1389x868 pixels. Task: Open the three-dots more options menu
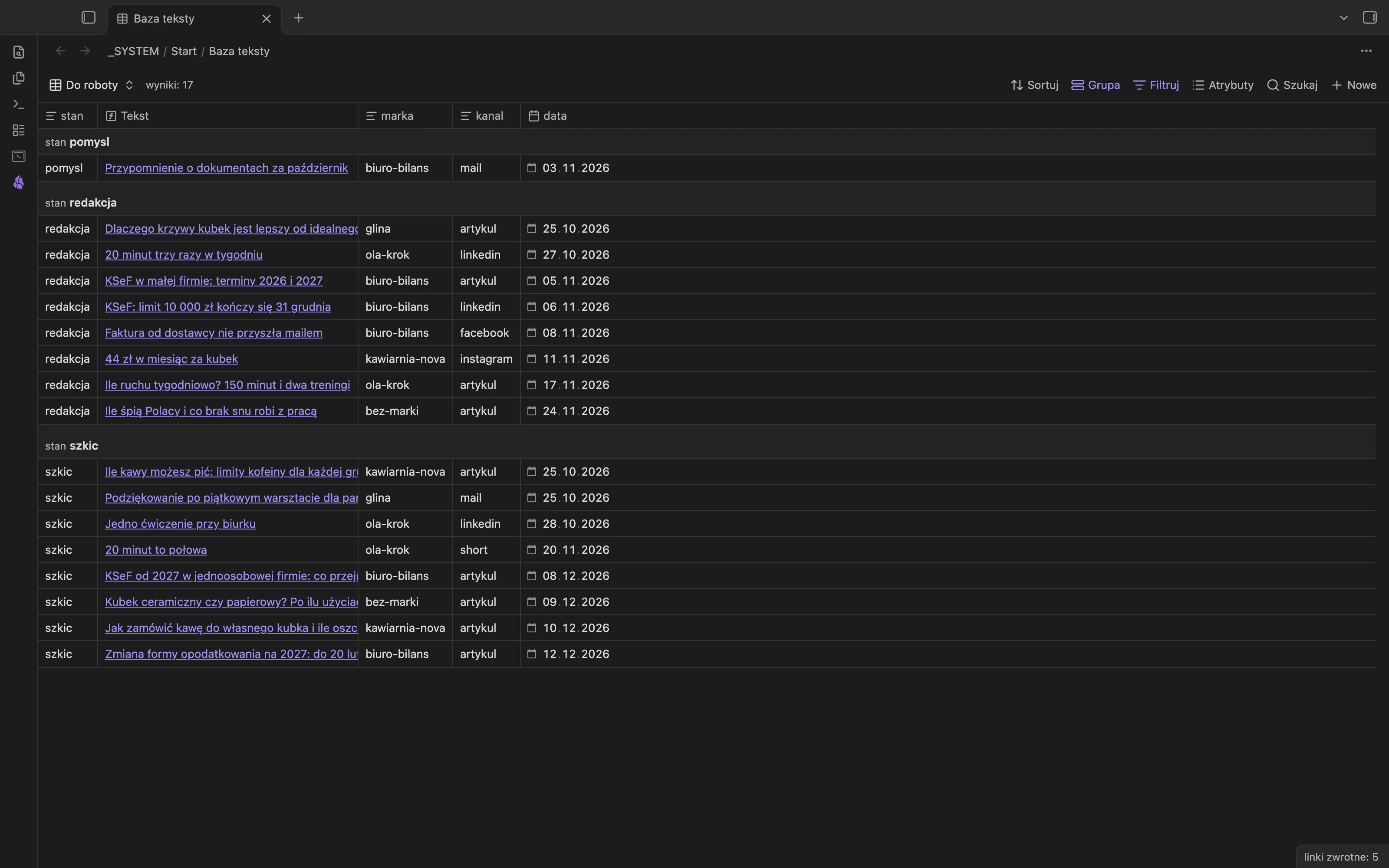click(1366, 51)
